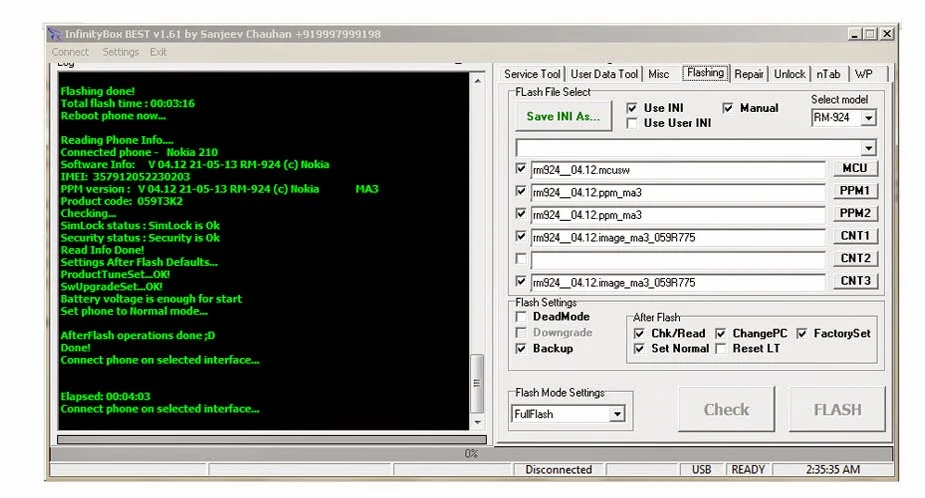Image resolution: width=925 pixels, height=498 pixels.
Task: Open the Settings menu
Action: [120, 52]
